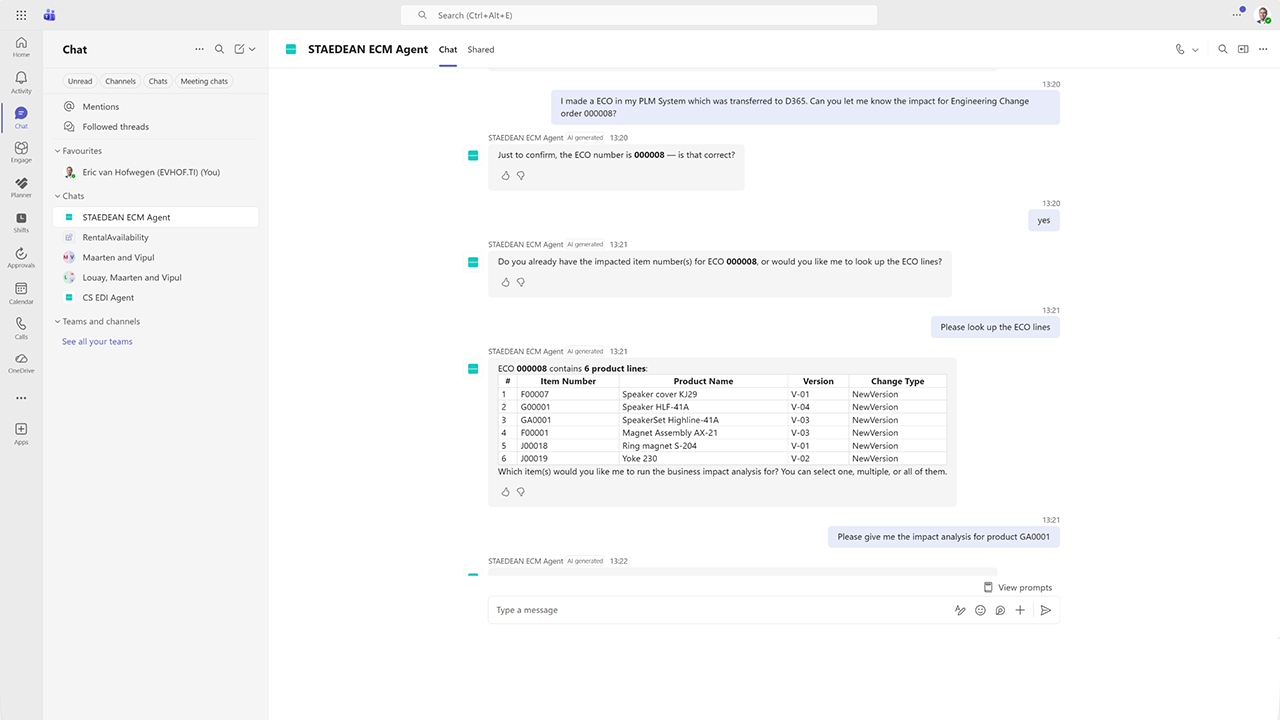1280x720 pixels.
Task: Start a new chat compose icon
Action: pyautogui.click(x=239, y=49)
